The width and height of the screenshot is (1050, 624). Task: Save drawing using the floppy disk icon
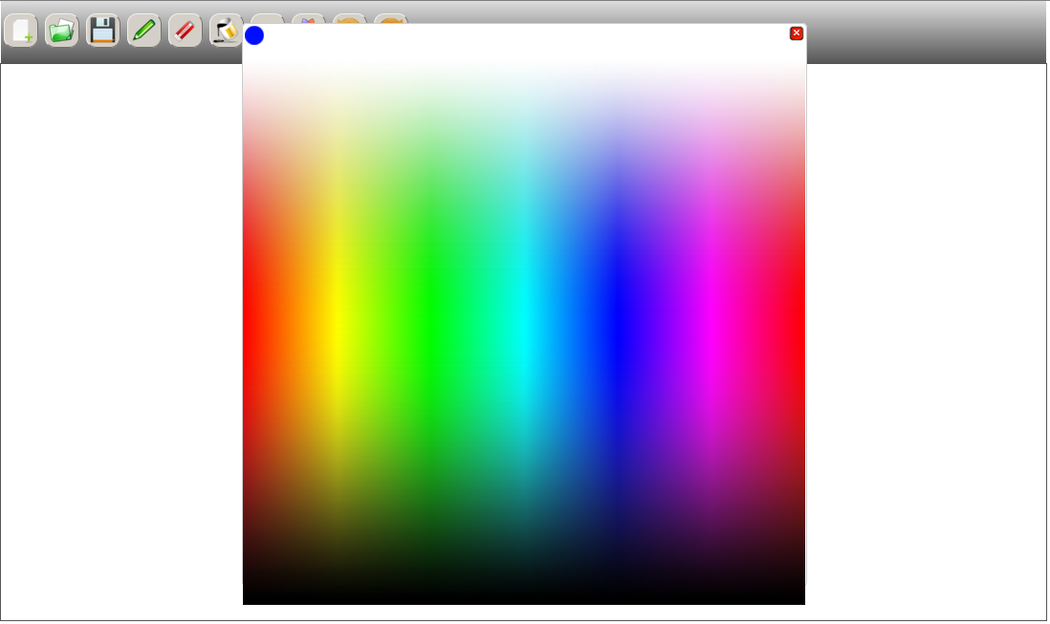point(103,30)
